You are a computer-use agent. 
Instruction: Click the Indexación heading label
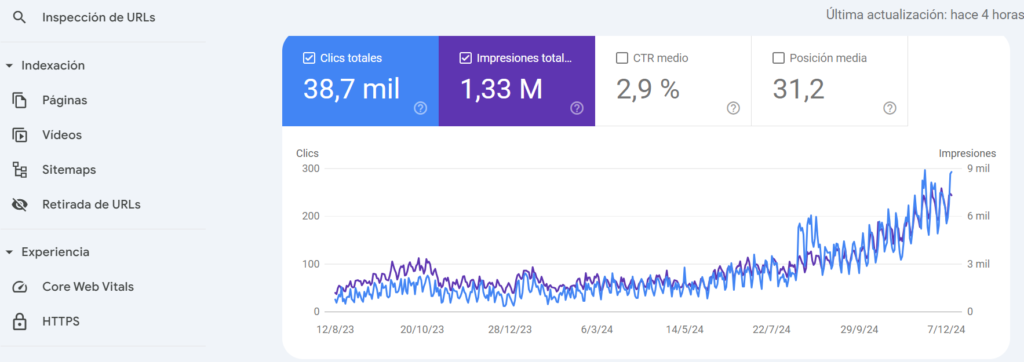(x=53, y=66)
